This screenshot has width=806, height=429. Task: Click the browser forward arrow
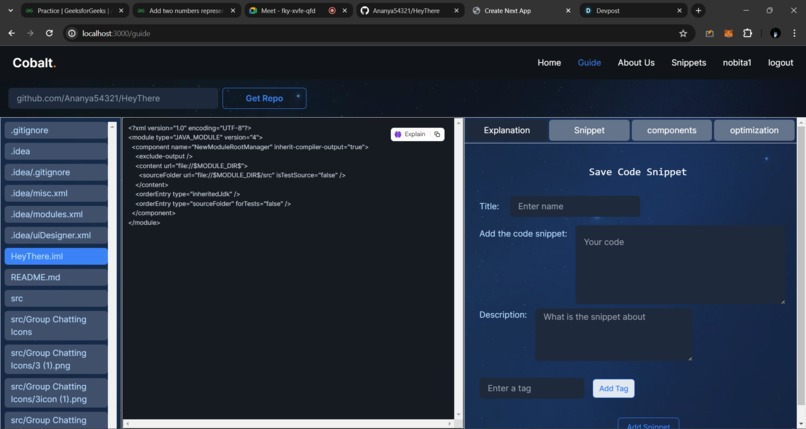point(30,33)
